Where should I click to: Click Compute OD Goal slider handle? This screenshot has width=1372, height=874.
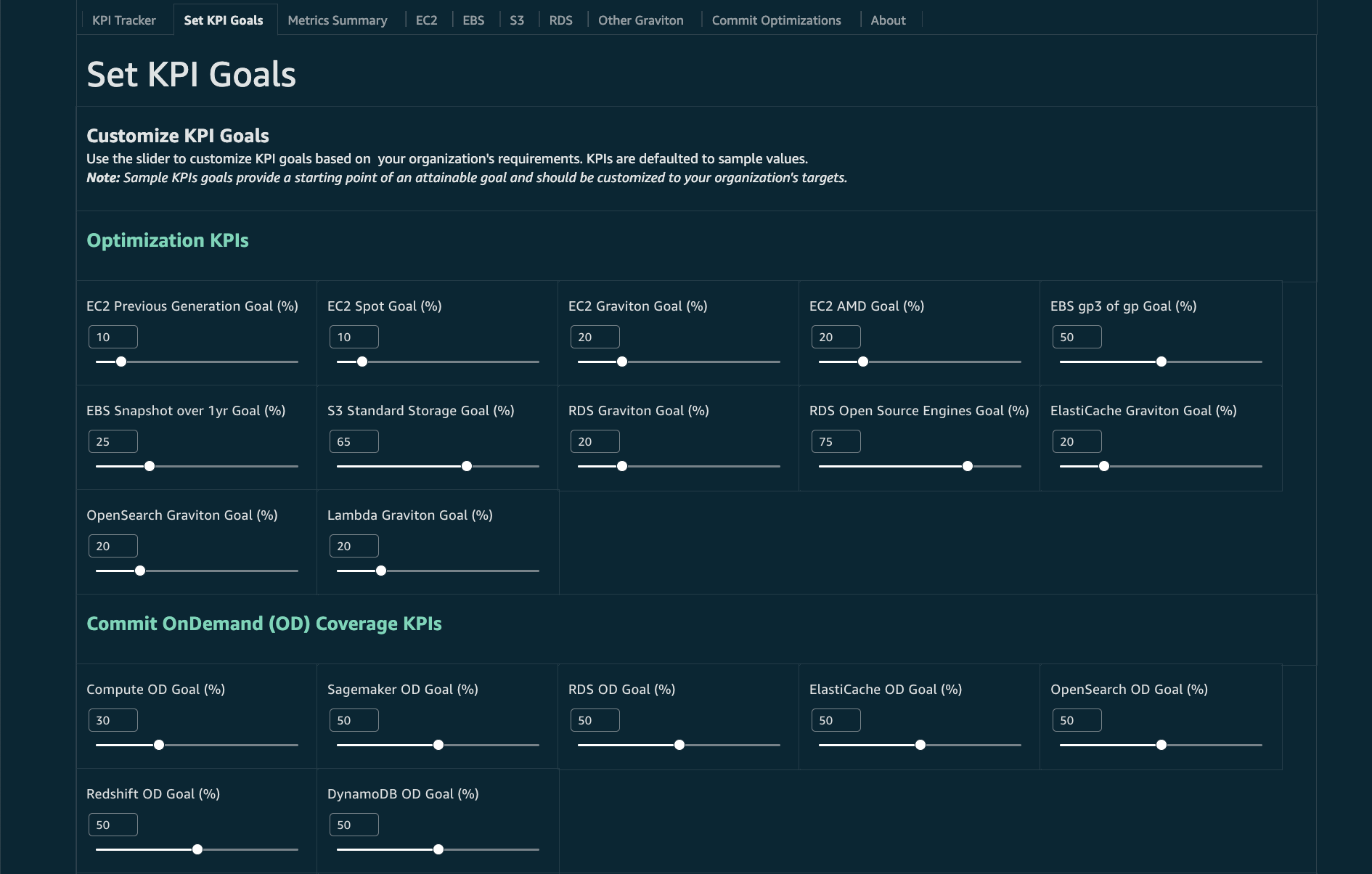[x=159, y=745]
